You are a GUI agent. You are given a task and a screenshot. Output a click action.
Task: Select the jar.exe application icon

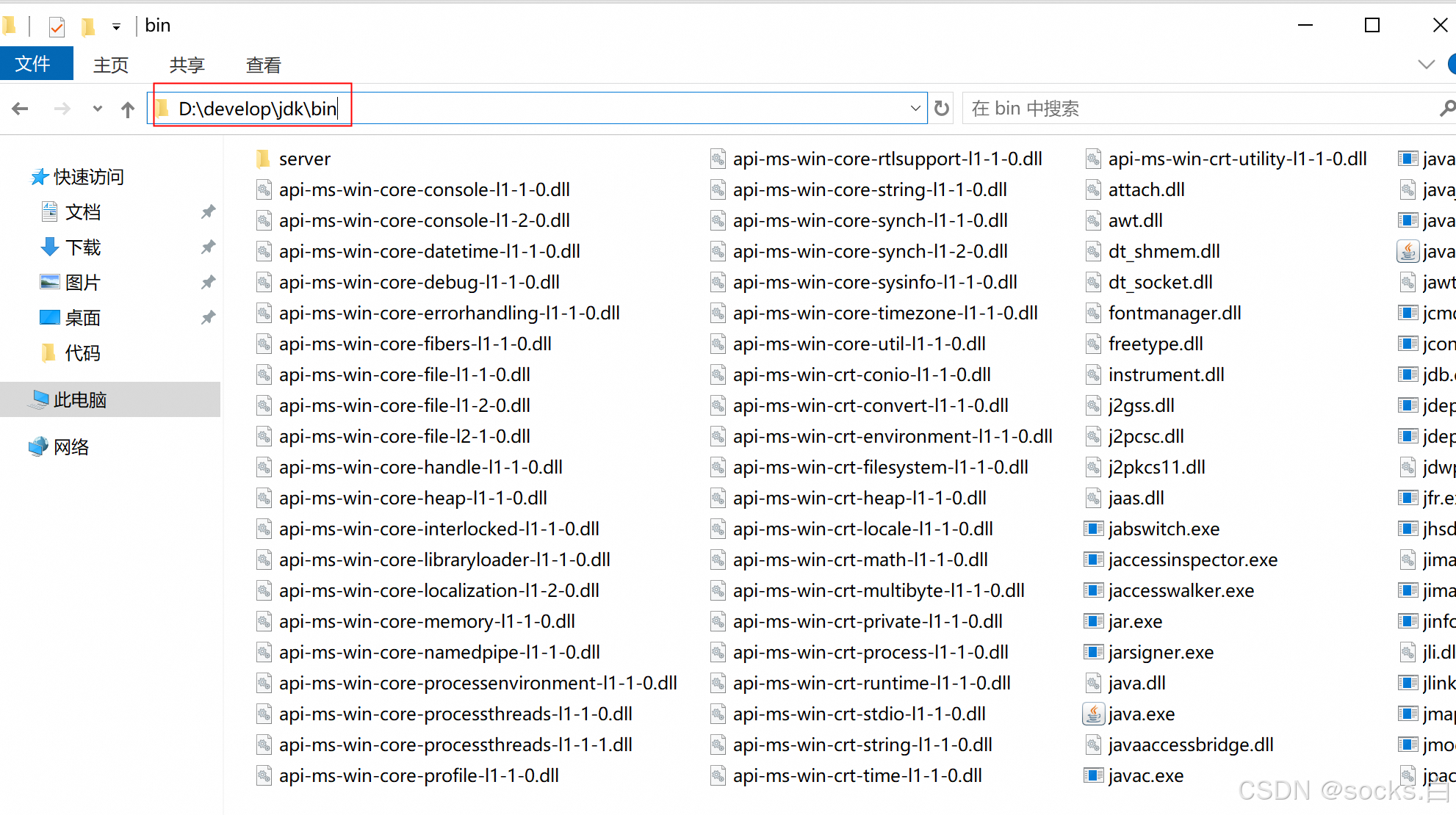[x=1094, y=621]
